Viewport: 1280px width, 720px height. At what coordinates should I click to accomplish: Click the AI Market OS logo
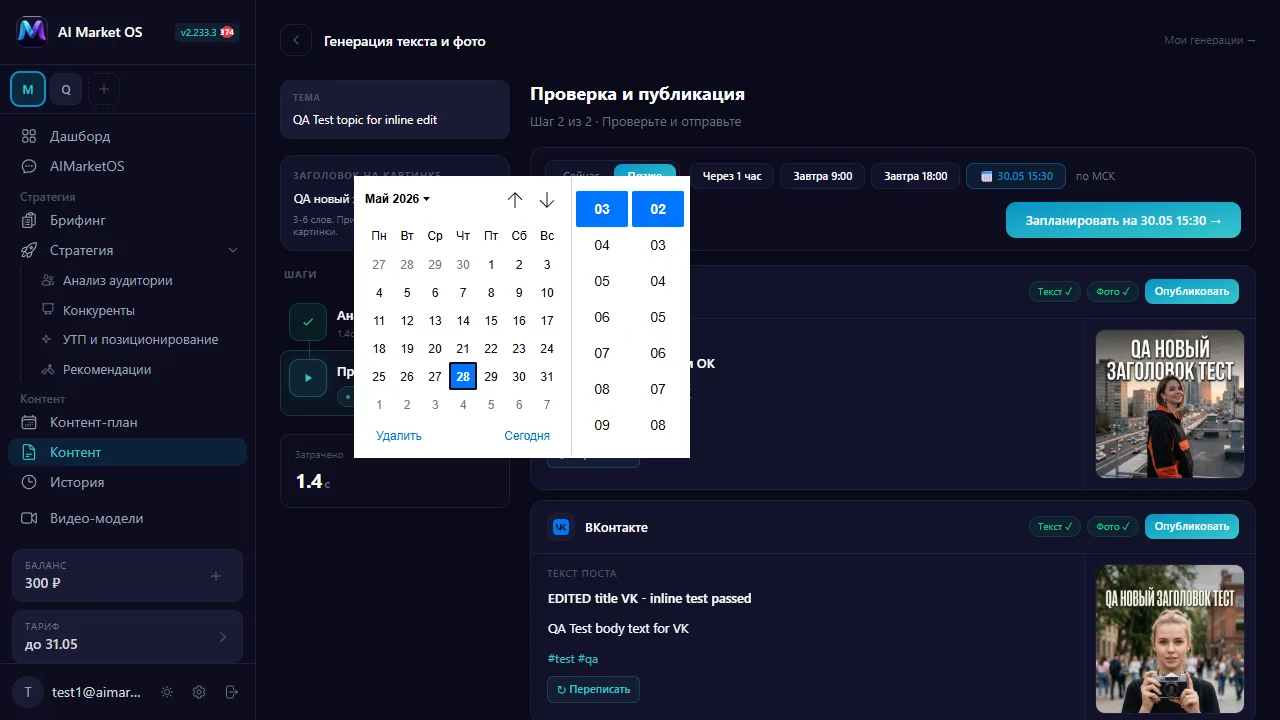tap(32, 32)
